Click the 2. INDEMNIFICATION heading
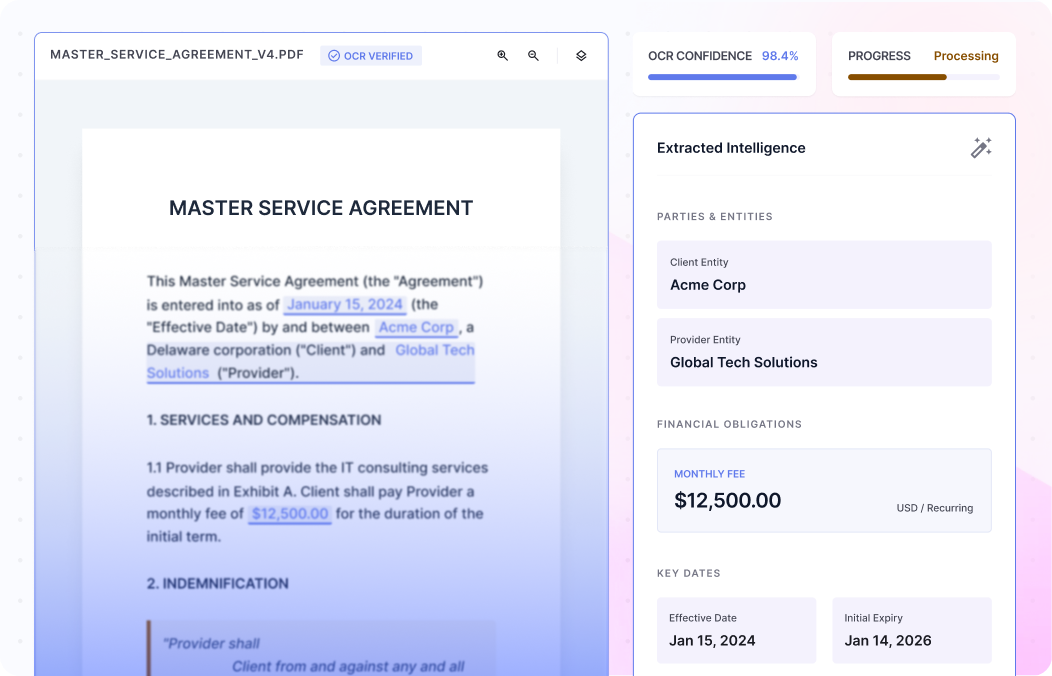 coord(217,583)
